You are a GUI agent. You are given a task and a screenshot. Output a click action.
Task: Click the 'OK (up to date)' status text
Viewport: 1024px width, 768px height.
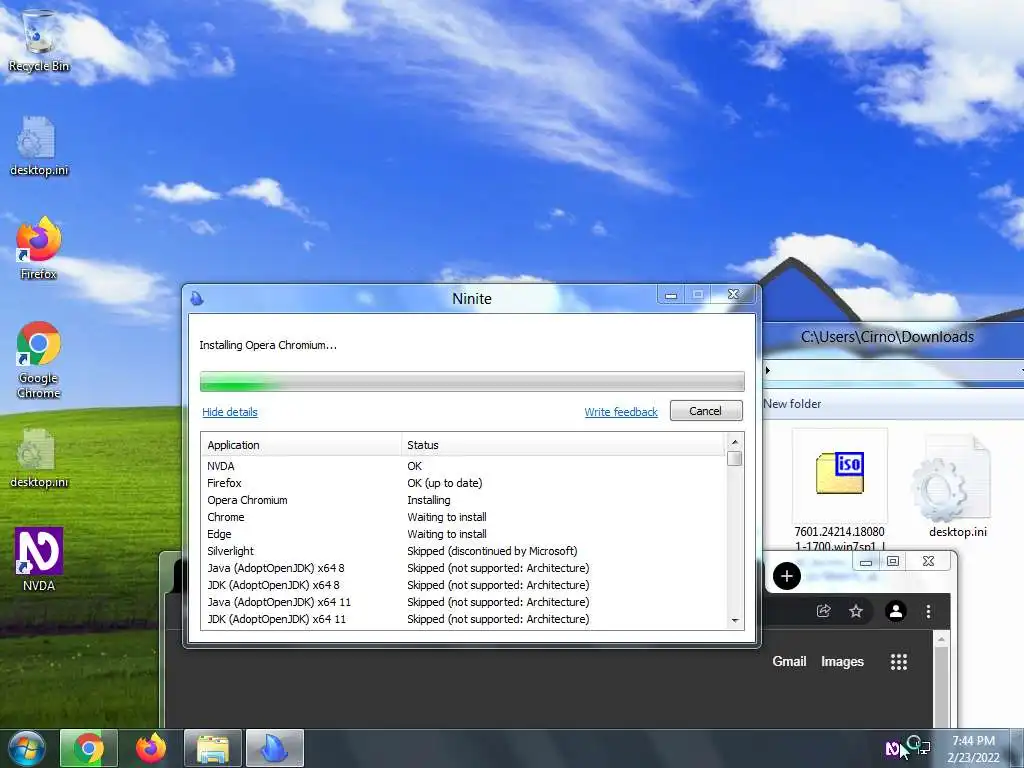coord(445,483)
